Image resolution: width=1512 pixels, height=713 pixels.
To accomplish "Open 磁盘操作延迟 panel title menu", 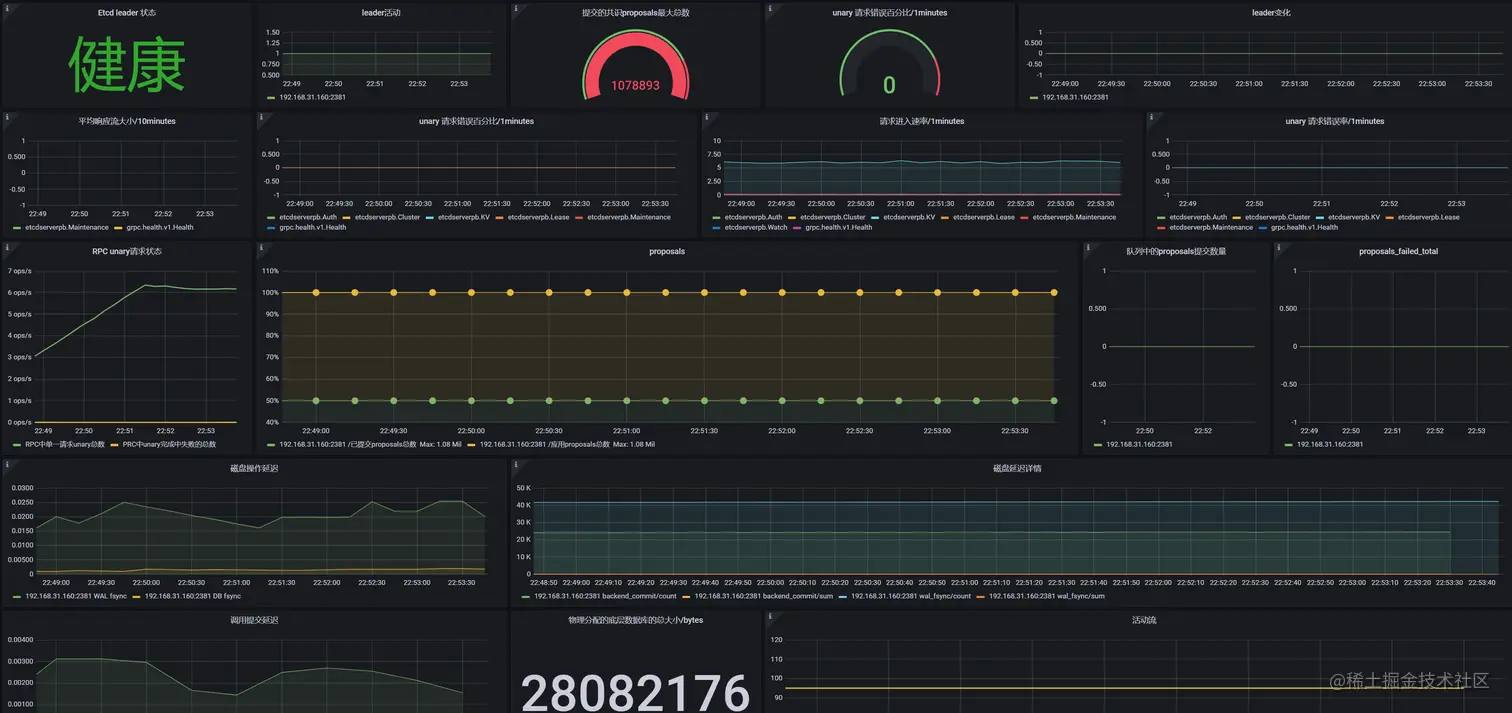I will click(254, 468).
